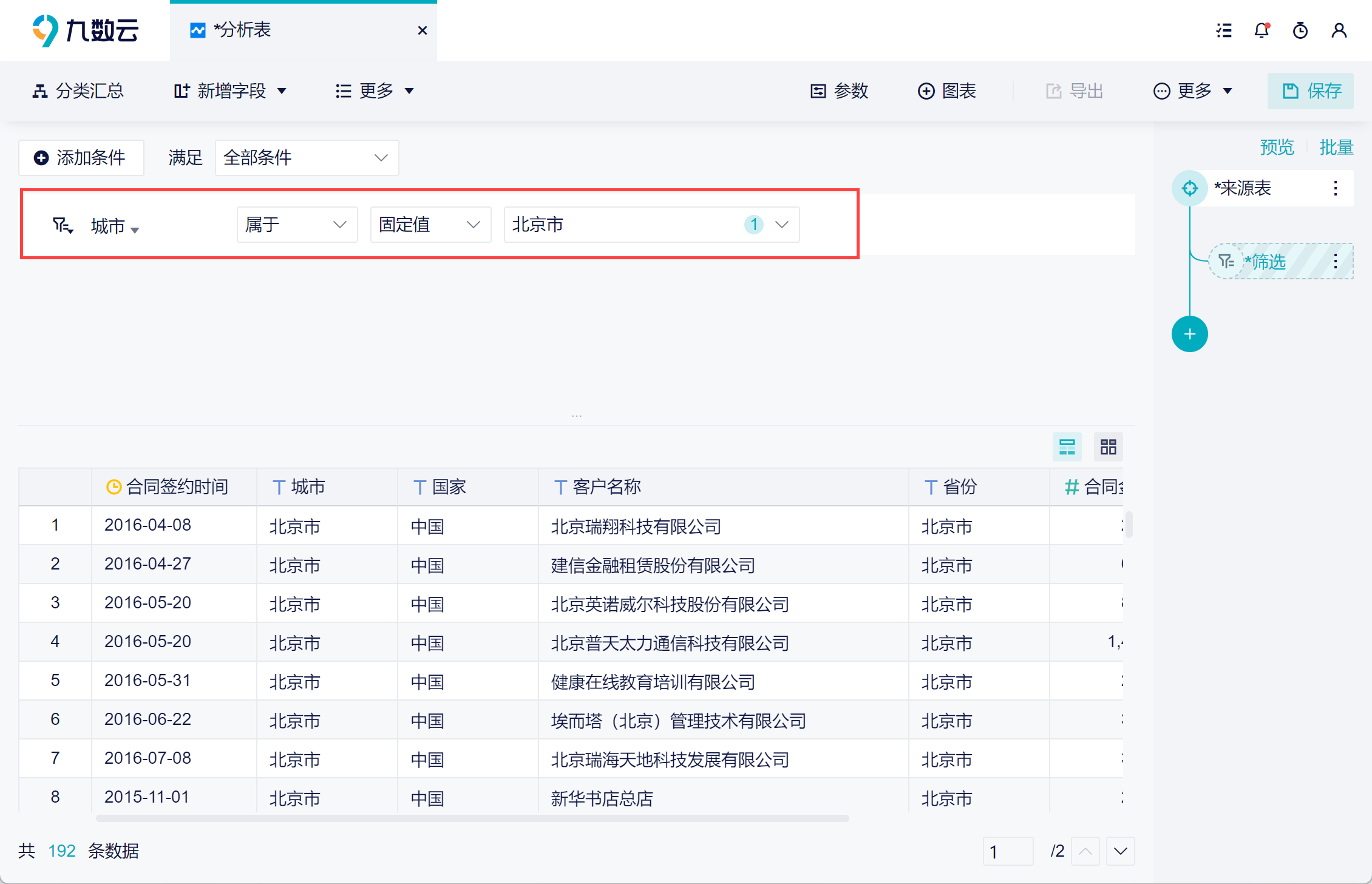
Task: Open three-dot menu for 来源表 step
Action: 1335,188
